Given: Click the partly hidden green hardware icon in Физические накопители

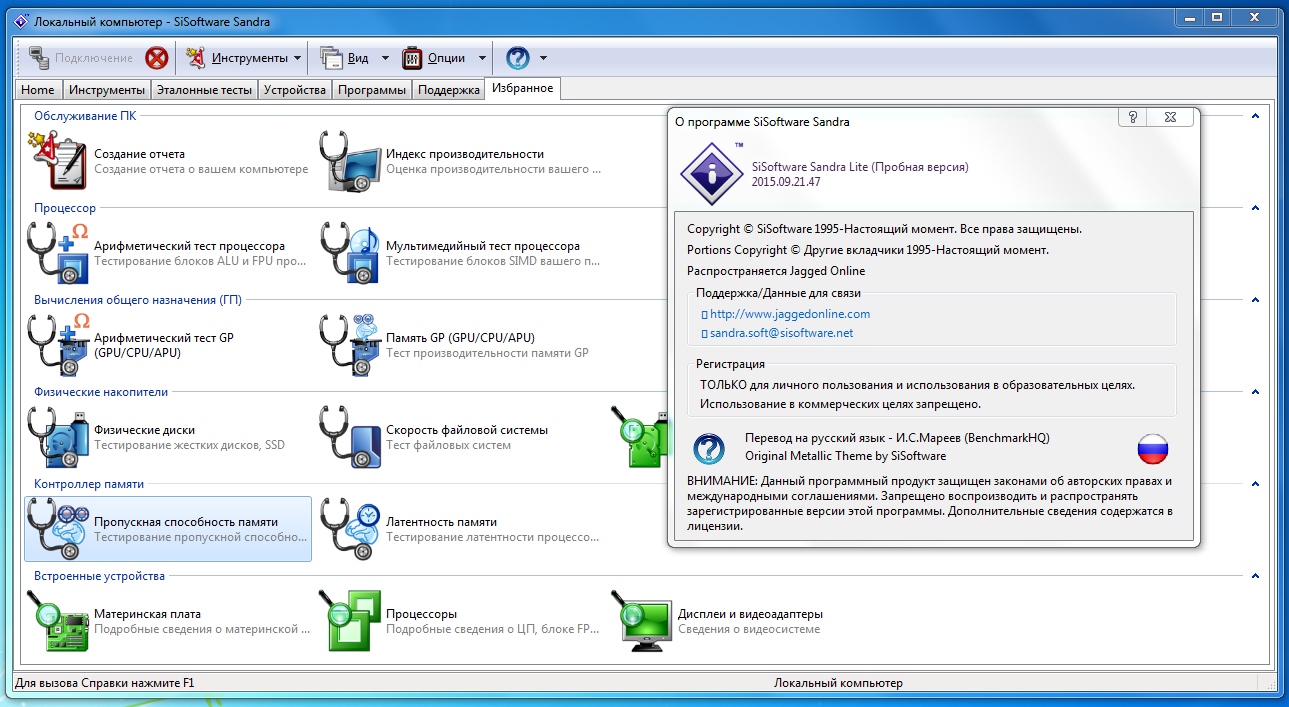Looking at the screenshot, I should 640,437.
